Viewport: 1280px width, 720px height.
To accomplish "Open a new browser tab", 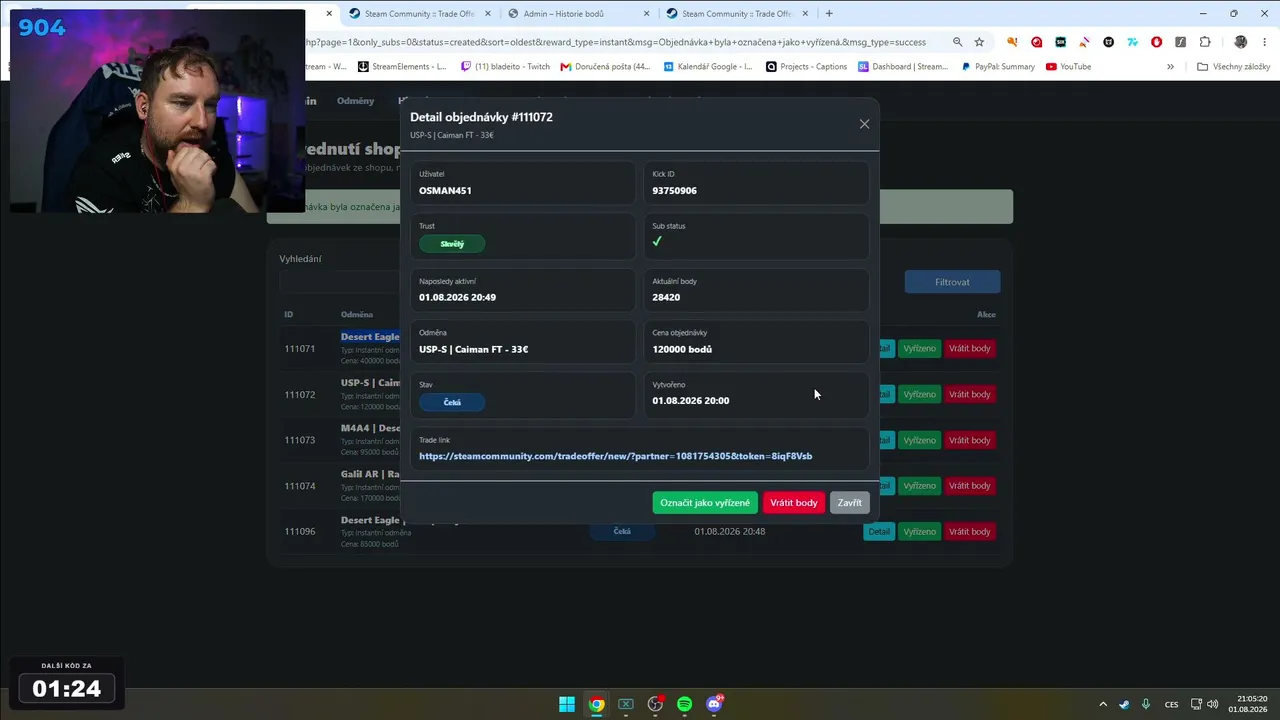I will [829, 14].
